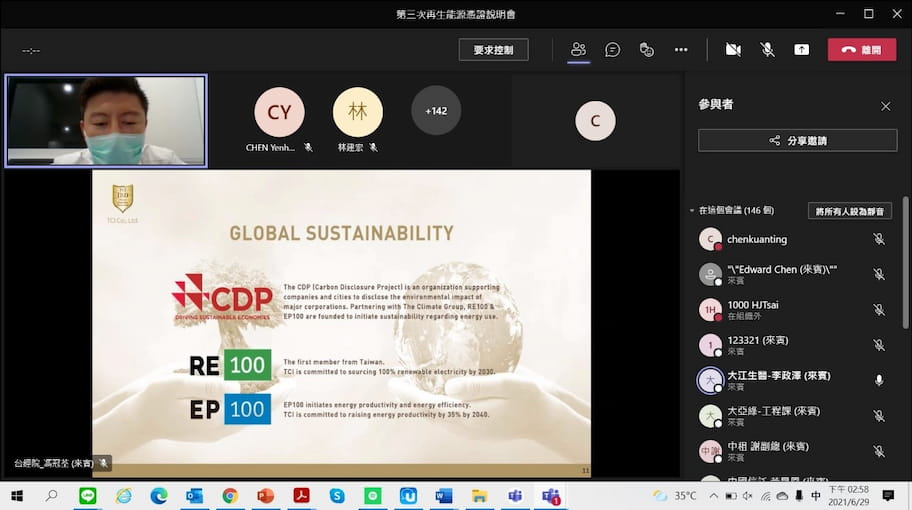This screenshot has width=912, height=510.
Task: Click the volume icon in system tray
Action: pos(747,496)
